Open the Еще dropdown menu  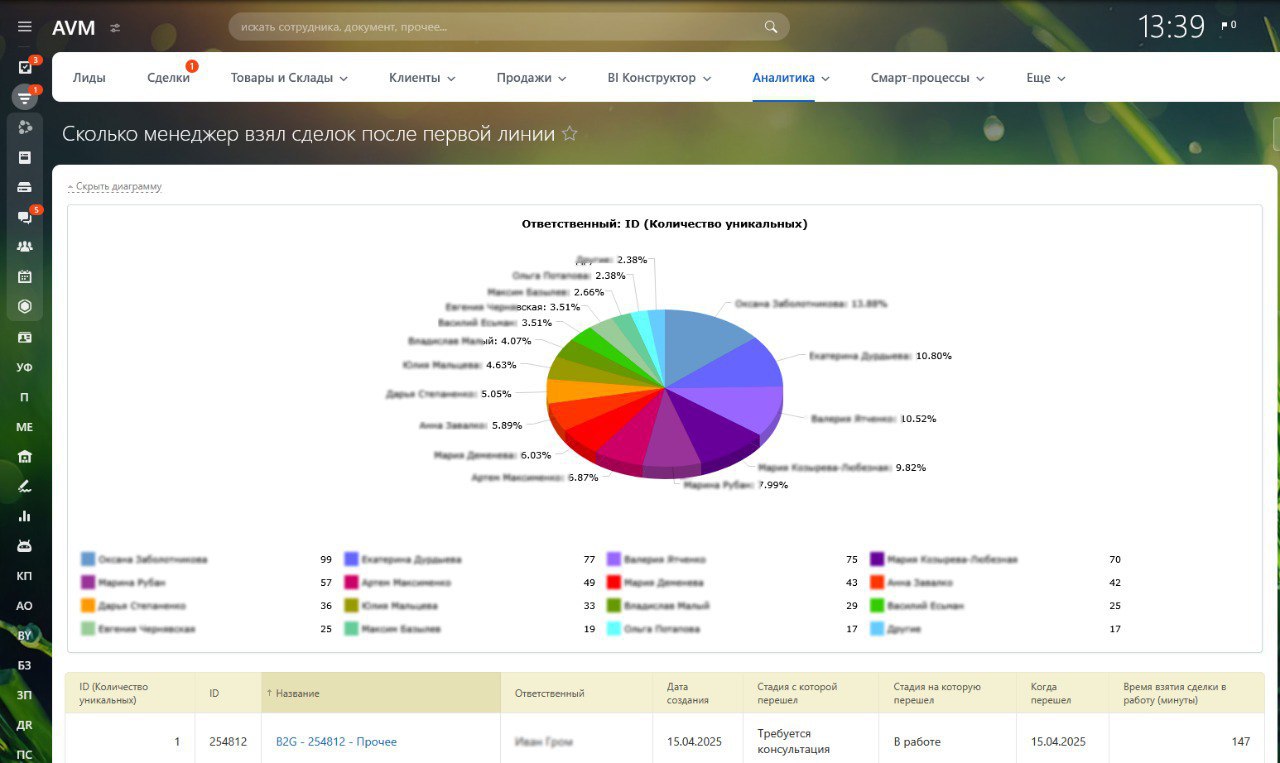pyautogui.click(x=1045, y=78)
